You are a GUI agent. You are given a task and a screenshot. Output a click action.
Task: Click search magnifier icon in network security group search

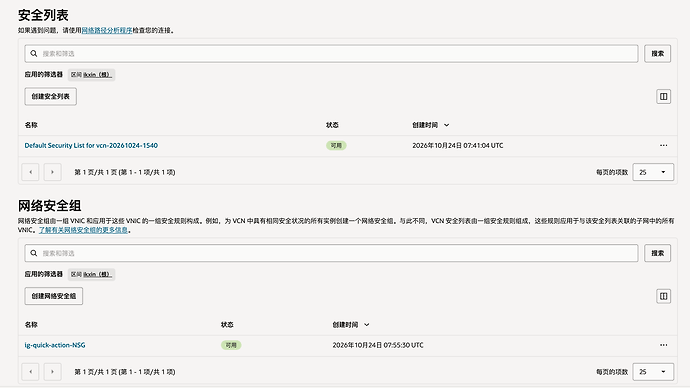tap(34, 253)
